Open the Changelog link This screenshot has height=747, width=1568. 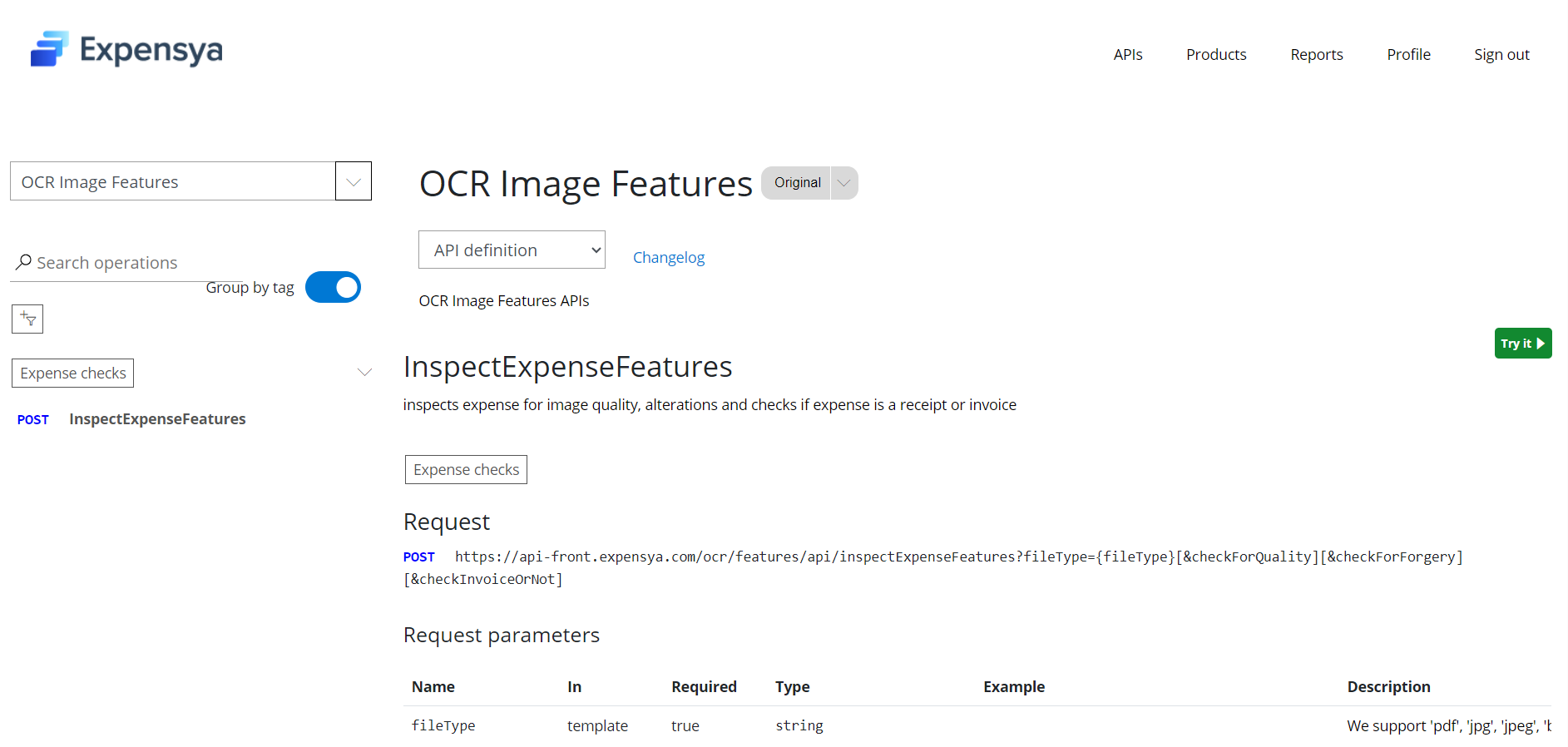pyautogui.click(x=668, y=258)
